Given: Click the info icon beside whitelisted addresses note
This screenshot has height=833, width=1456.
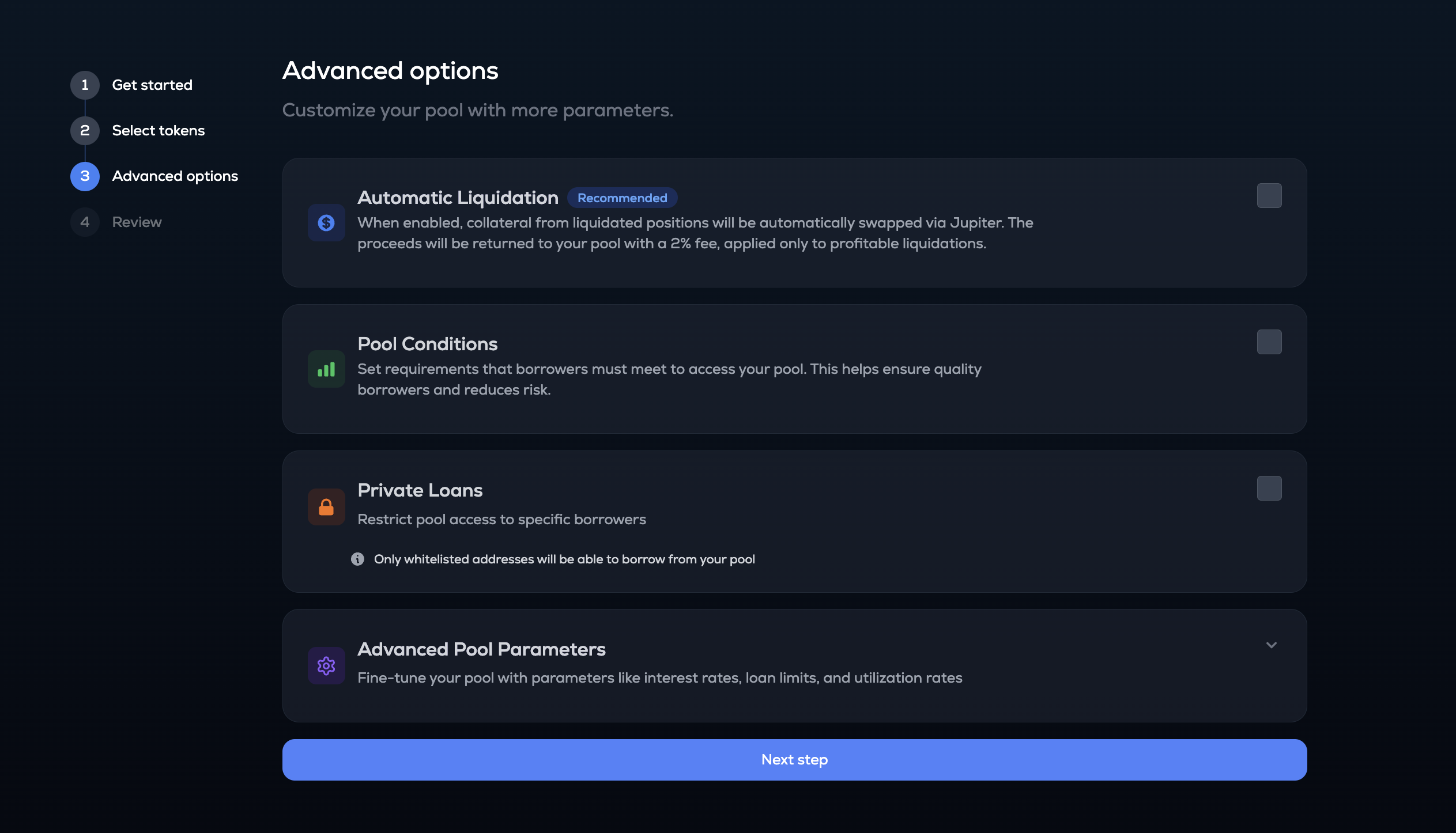Looking at the screenshot, I should coord(357,559).
